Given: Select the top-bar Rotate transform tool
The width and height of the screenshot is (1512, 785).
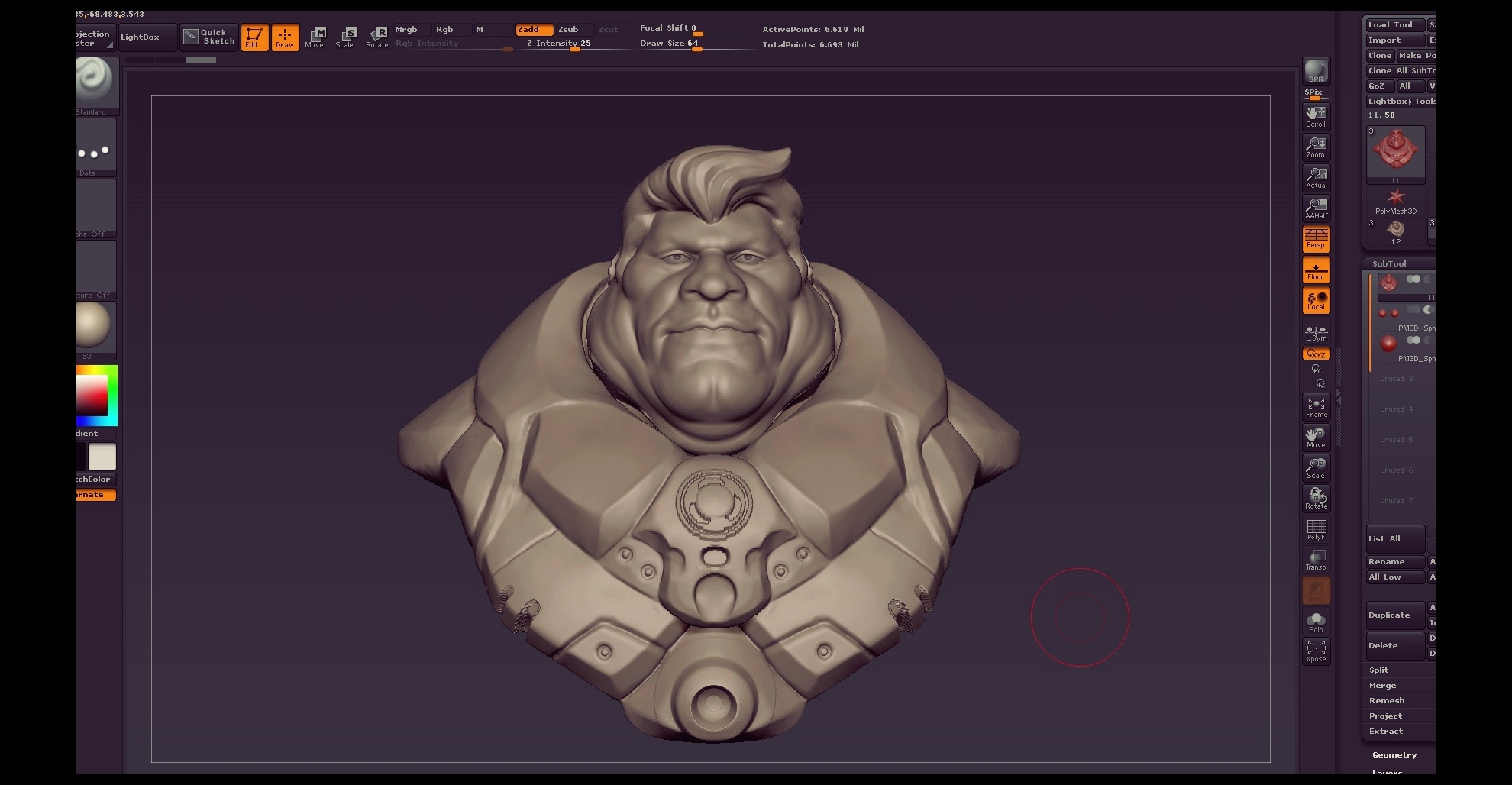Looking at the screenshot, I should [377, 37].
